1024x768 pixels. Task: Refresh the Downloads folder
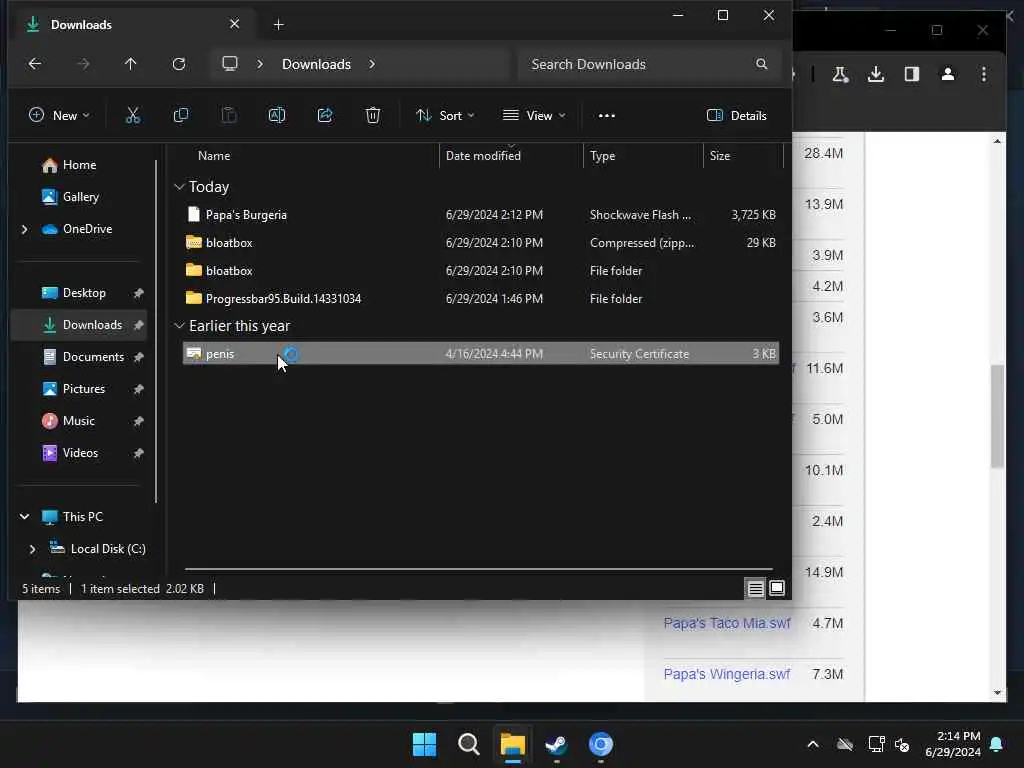pyautogui.click(x=178, y=64)
